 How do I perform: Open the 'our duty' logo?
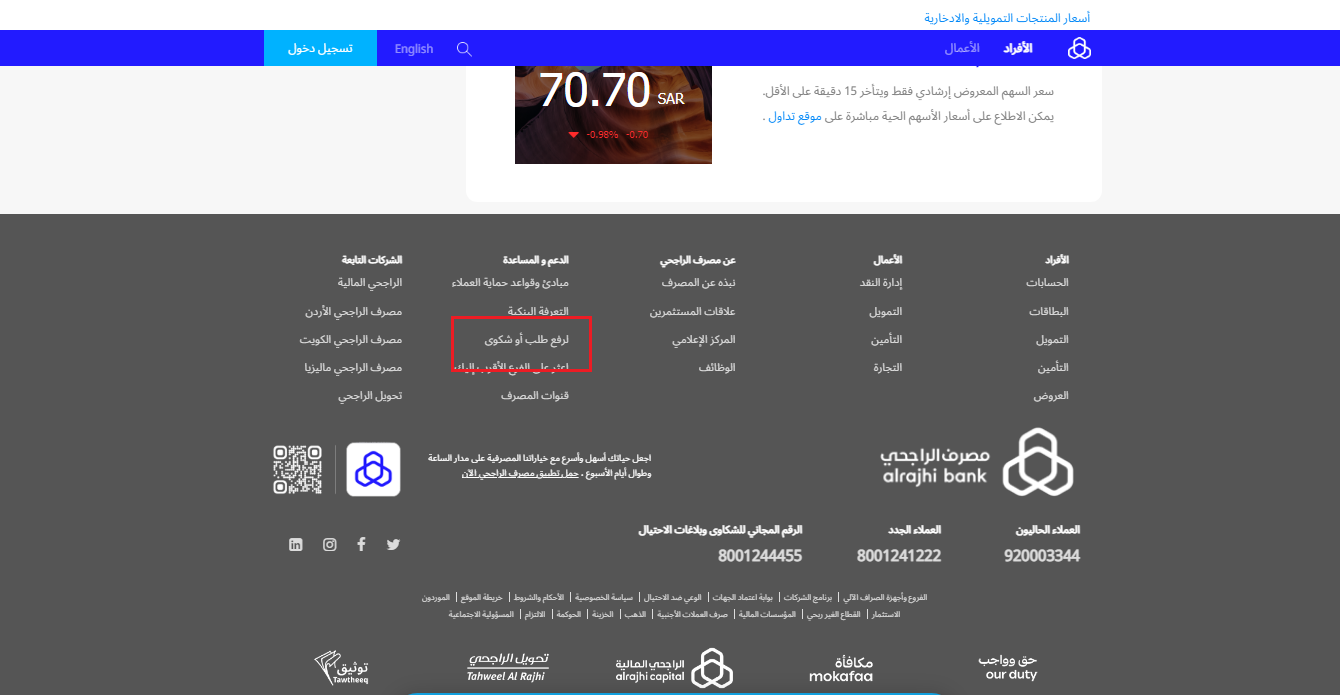tap(1008, 667)
